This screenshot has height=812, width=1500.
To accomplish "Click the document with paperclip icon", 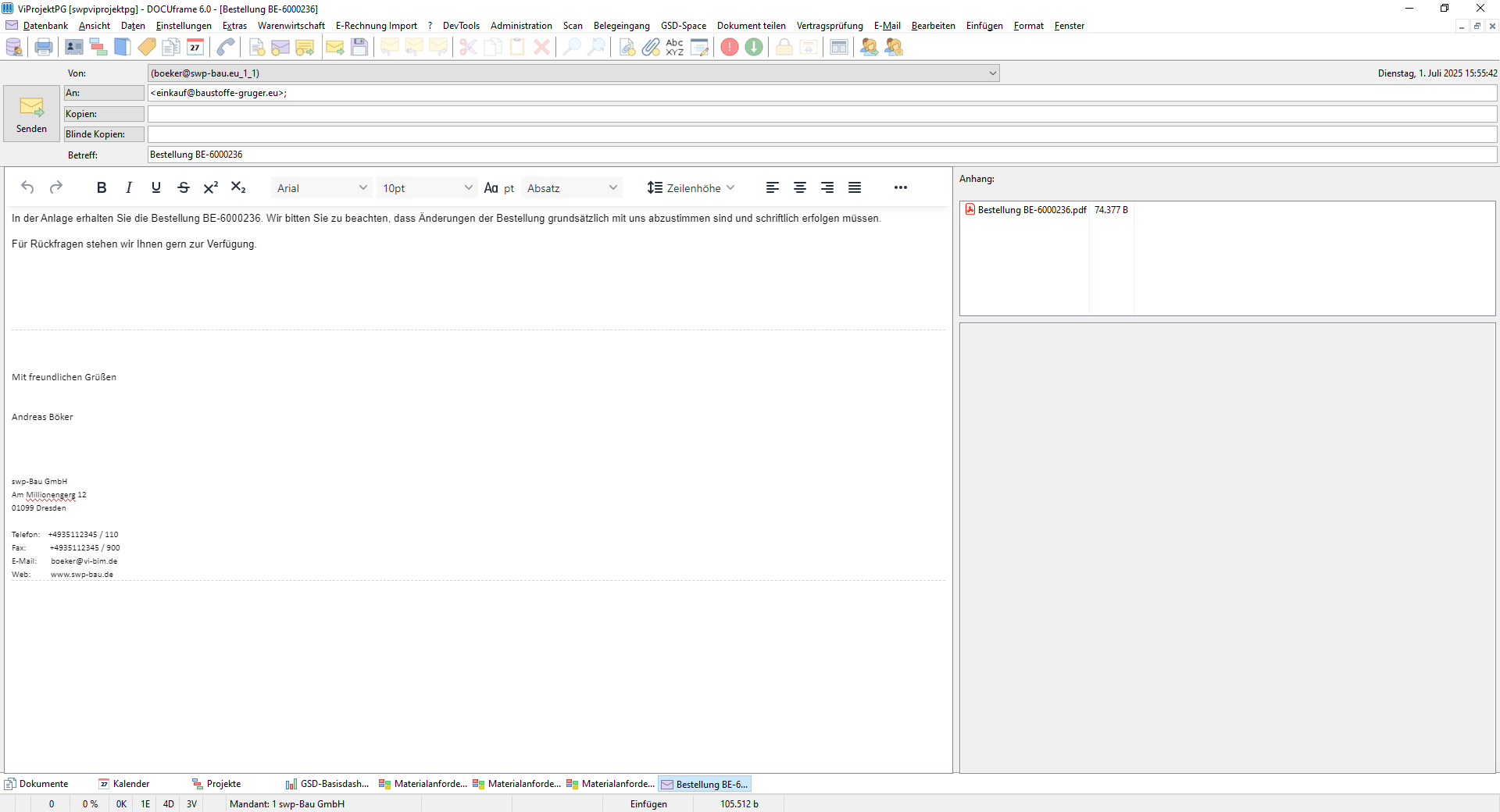I will (x=627, y=48).
